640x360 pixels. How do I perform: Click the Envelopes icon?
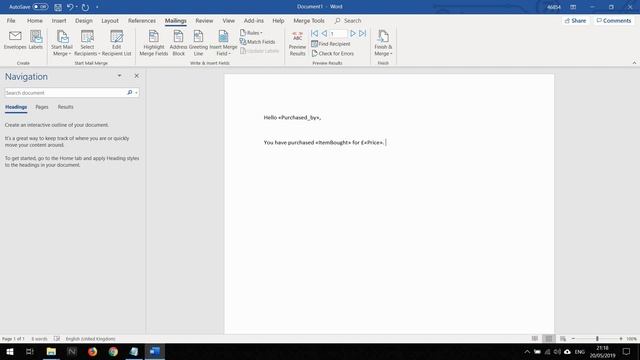[x=15, y=40]
